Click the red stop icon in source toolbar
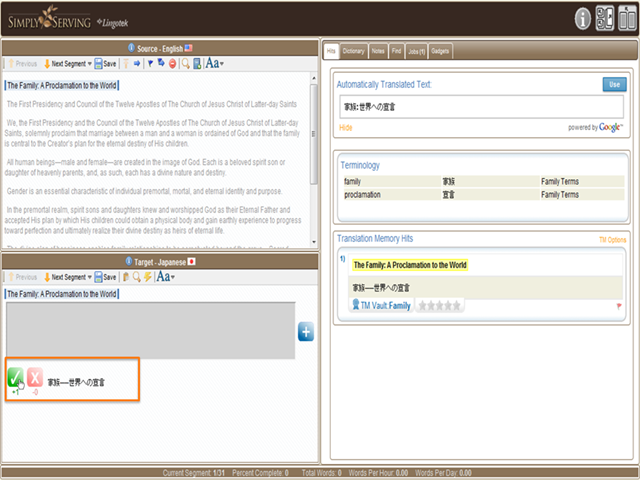The width and height of the screenshot is (640, 480). coord(172,64)
